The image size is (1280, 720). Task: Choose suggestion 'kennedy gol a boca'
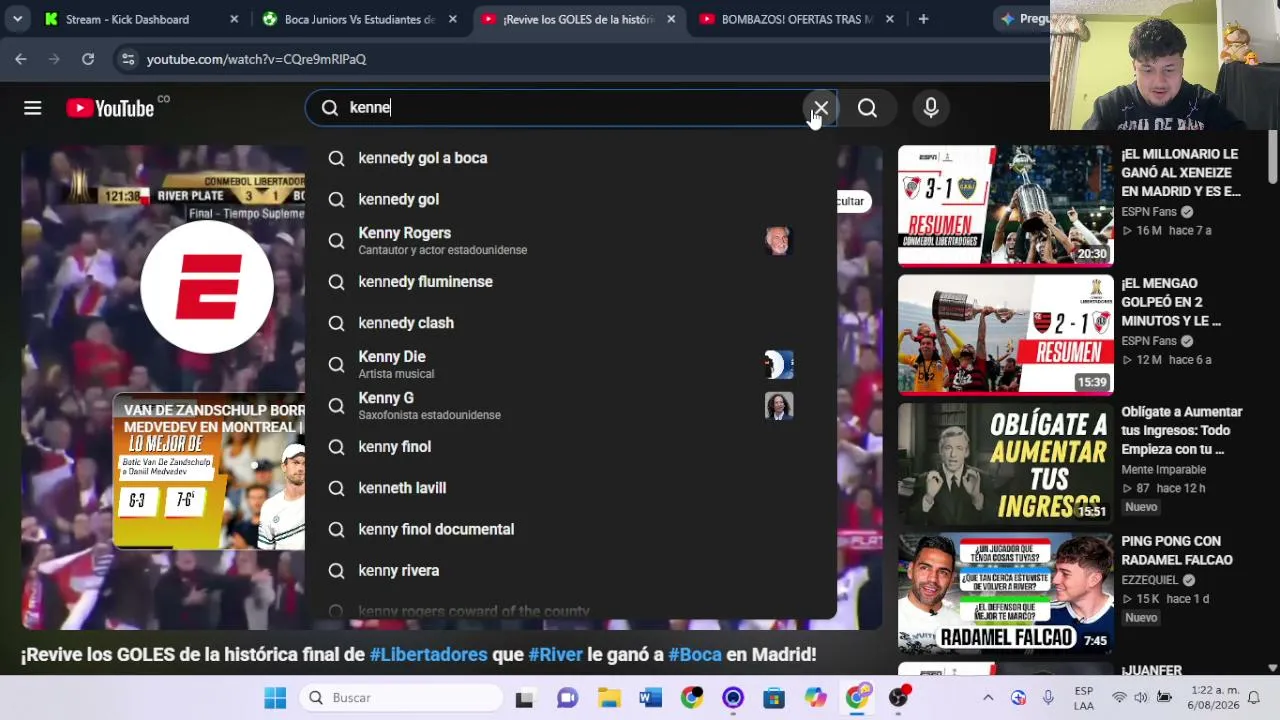click(x=570, y=158)
